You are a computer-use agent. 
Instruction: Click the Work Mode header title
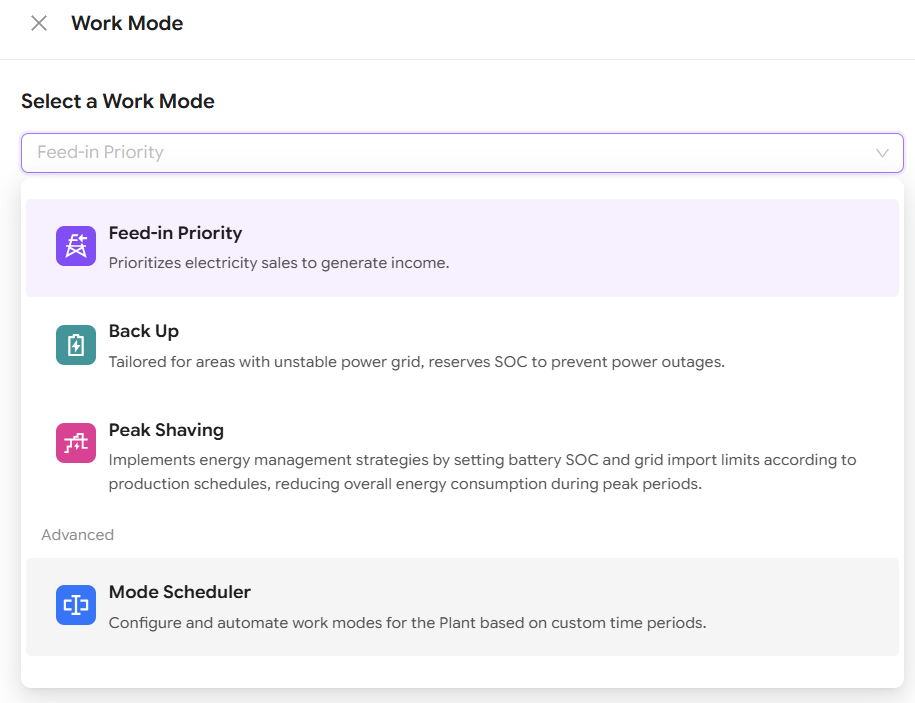[127, 23]
